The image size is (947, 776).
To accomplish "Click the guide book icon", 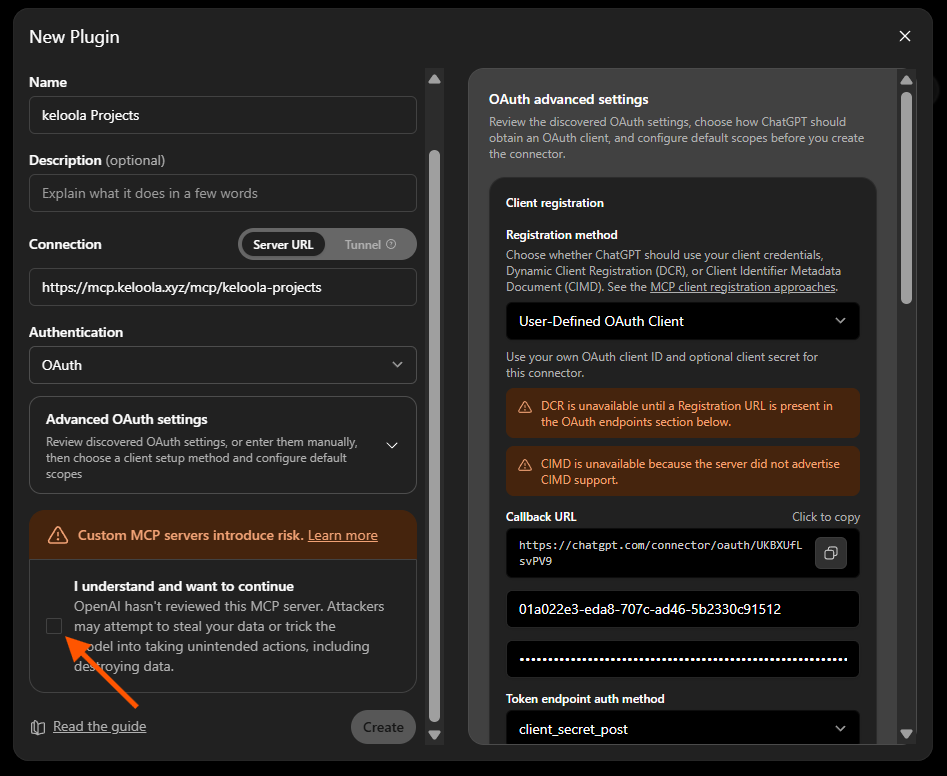I will pos(37,727).
